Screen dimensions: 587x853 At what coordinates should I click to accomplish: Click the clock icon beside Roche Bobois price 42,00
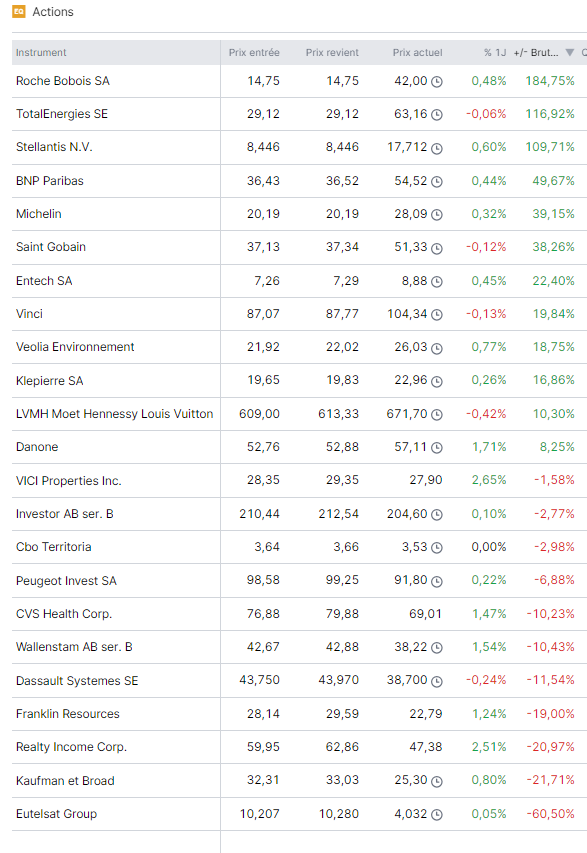point(436,82)
